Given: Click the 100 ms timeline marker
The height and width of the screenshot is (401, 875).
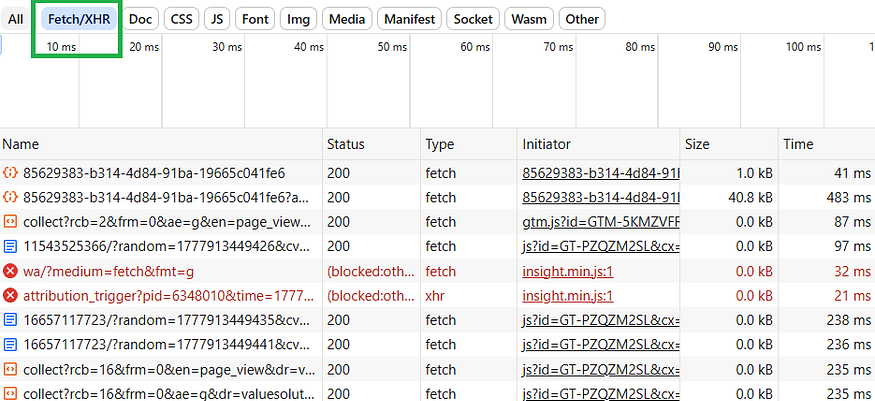Looking at the screenshot, I should click(x=804, y=47).
